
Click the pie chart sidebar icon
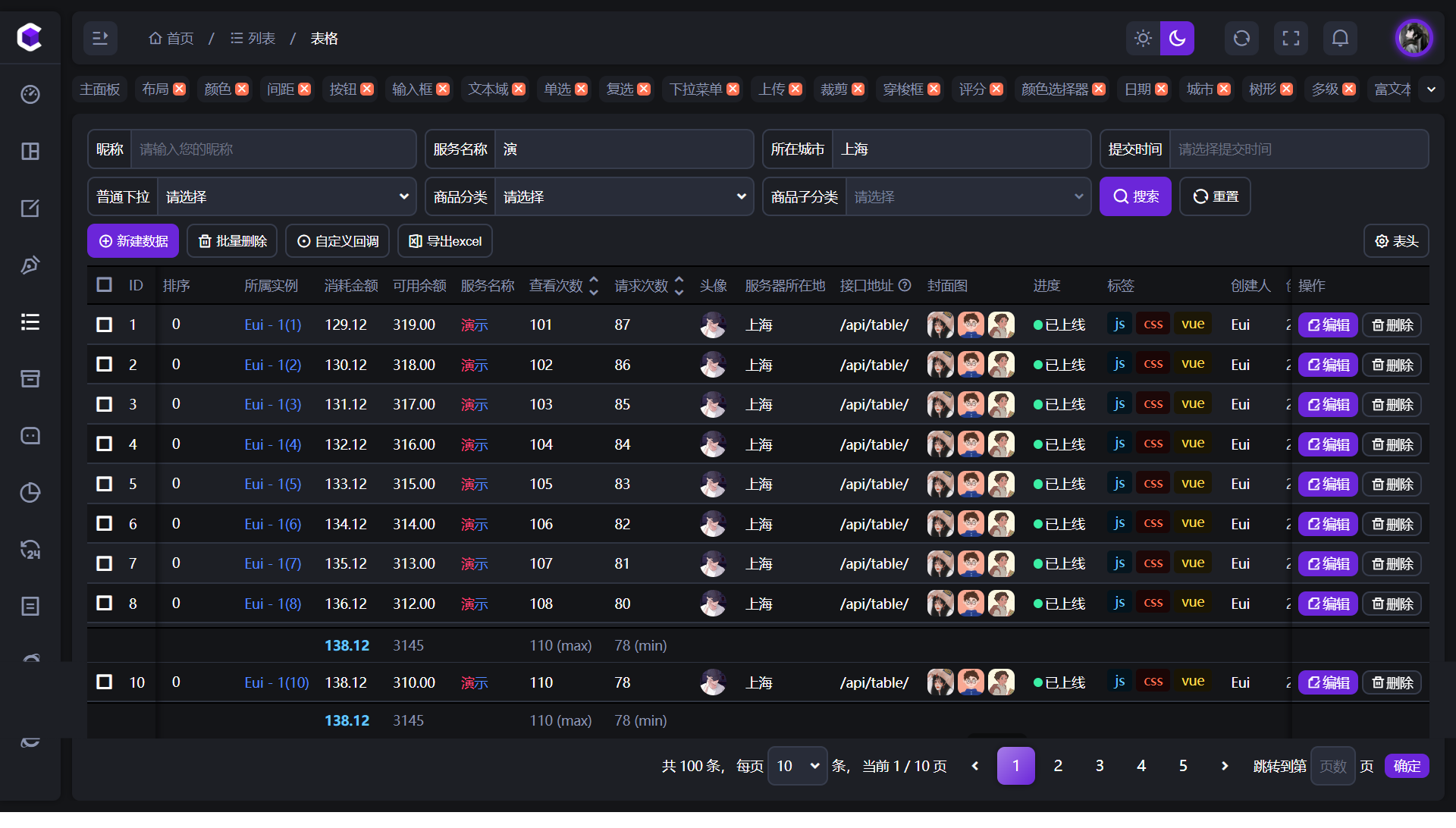(x=30, y=493)
